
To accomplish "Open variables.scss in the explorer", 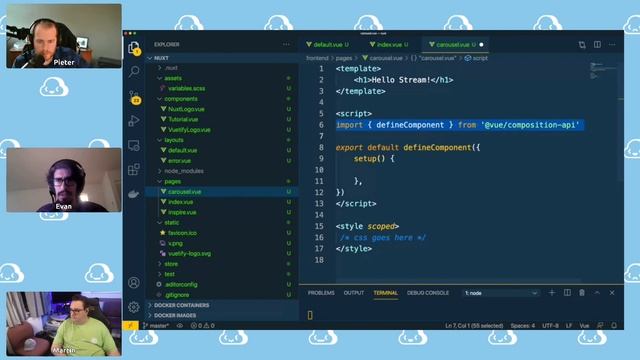I will (x=187, y=88).
